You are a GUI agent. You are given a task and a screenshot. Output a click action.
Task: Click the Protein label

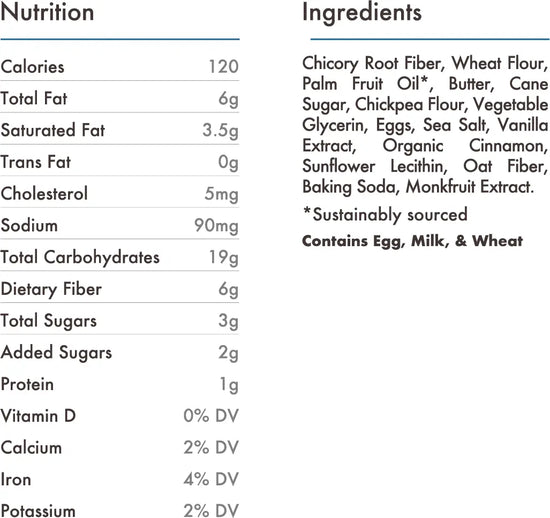(x=27, y=384)
